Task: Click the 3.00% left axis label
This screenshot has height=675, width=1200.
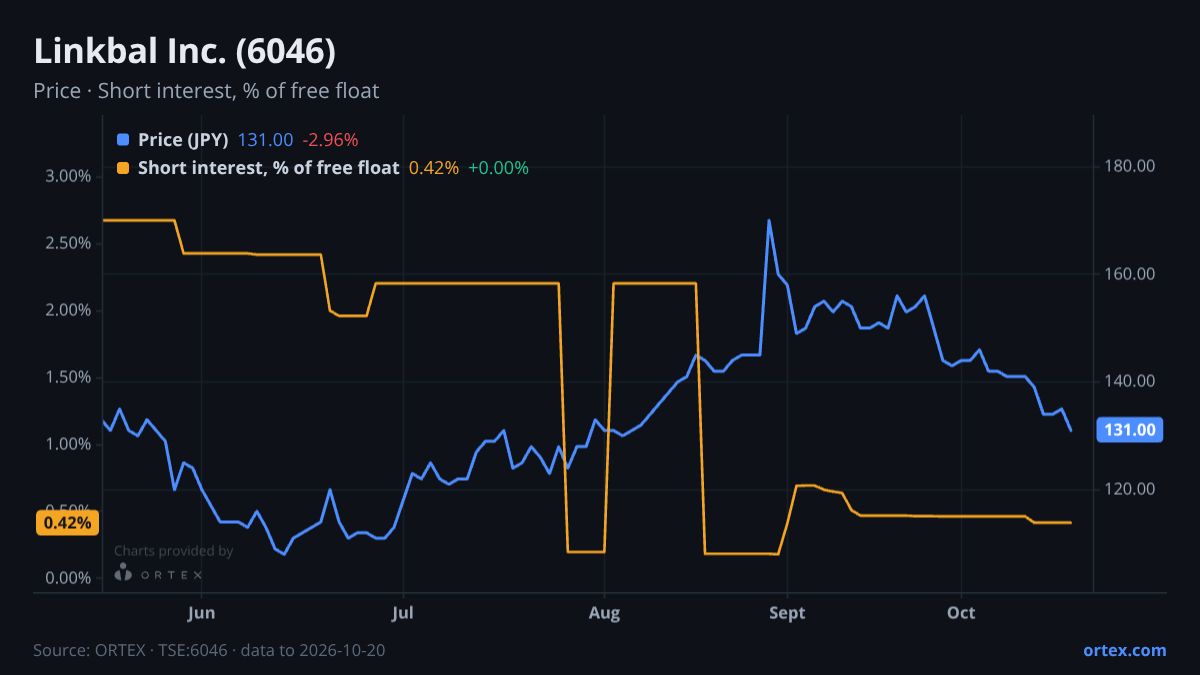Action: tap(69, 176)
